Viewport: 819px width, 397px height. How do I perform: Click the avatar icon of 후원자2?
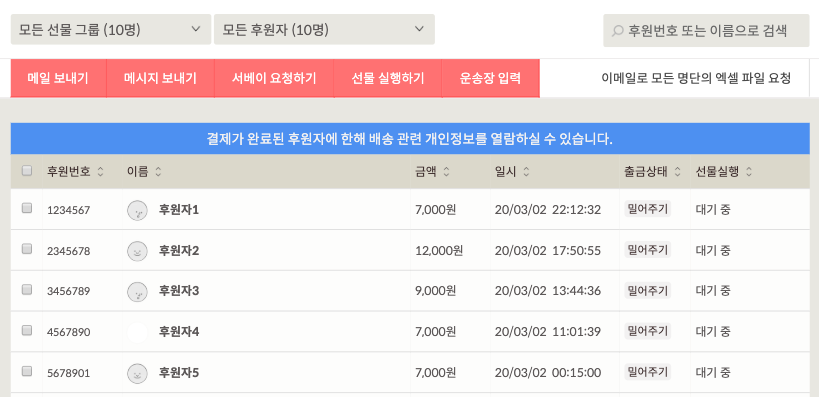click(137, 251)
